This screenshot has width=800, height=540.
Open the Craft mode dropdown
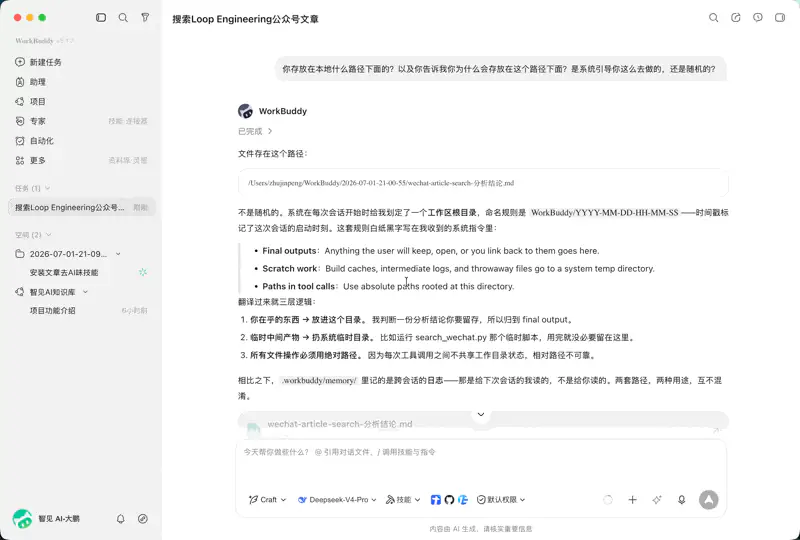[x=267, y=500]
